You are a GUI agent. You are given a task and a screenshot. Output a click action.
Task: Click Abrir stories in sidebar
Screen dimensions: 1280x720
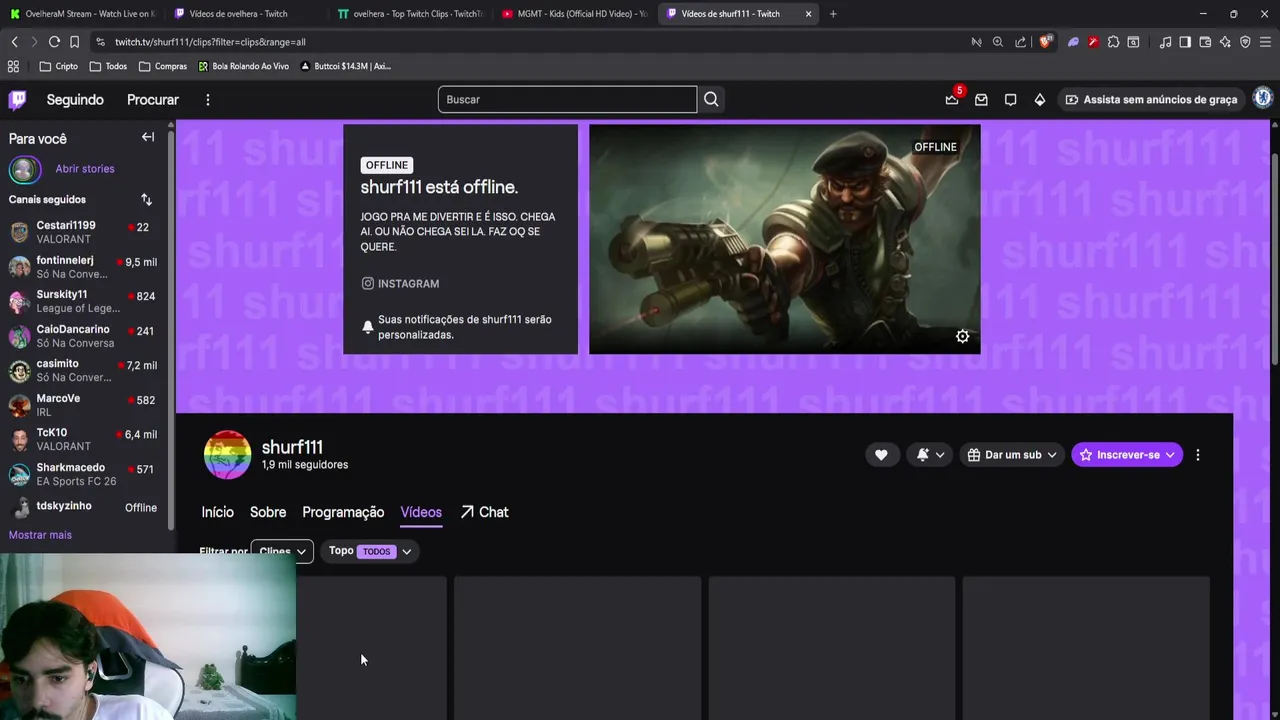point(85,169)
